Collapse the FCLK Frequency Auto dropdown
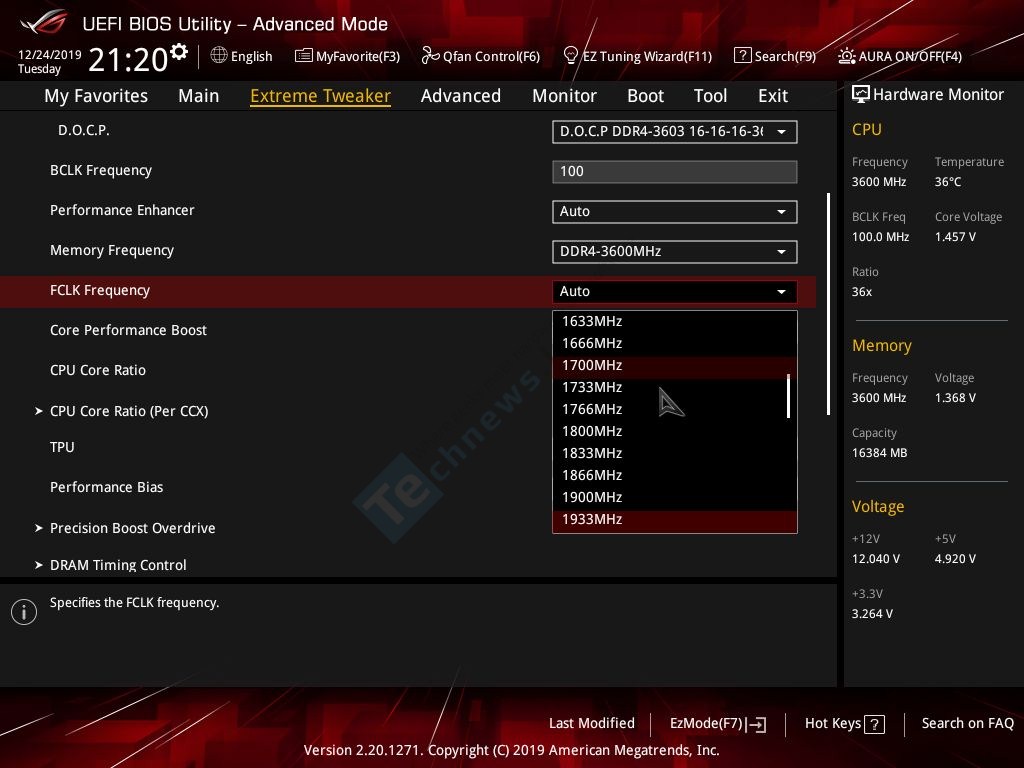Screen dimensions: 1024x768 (x=675, y=291)
